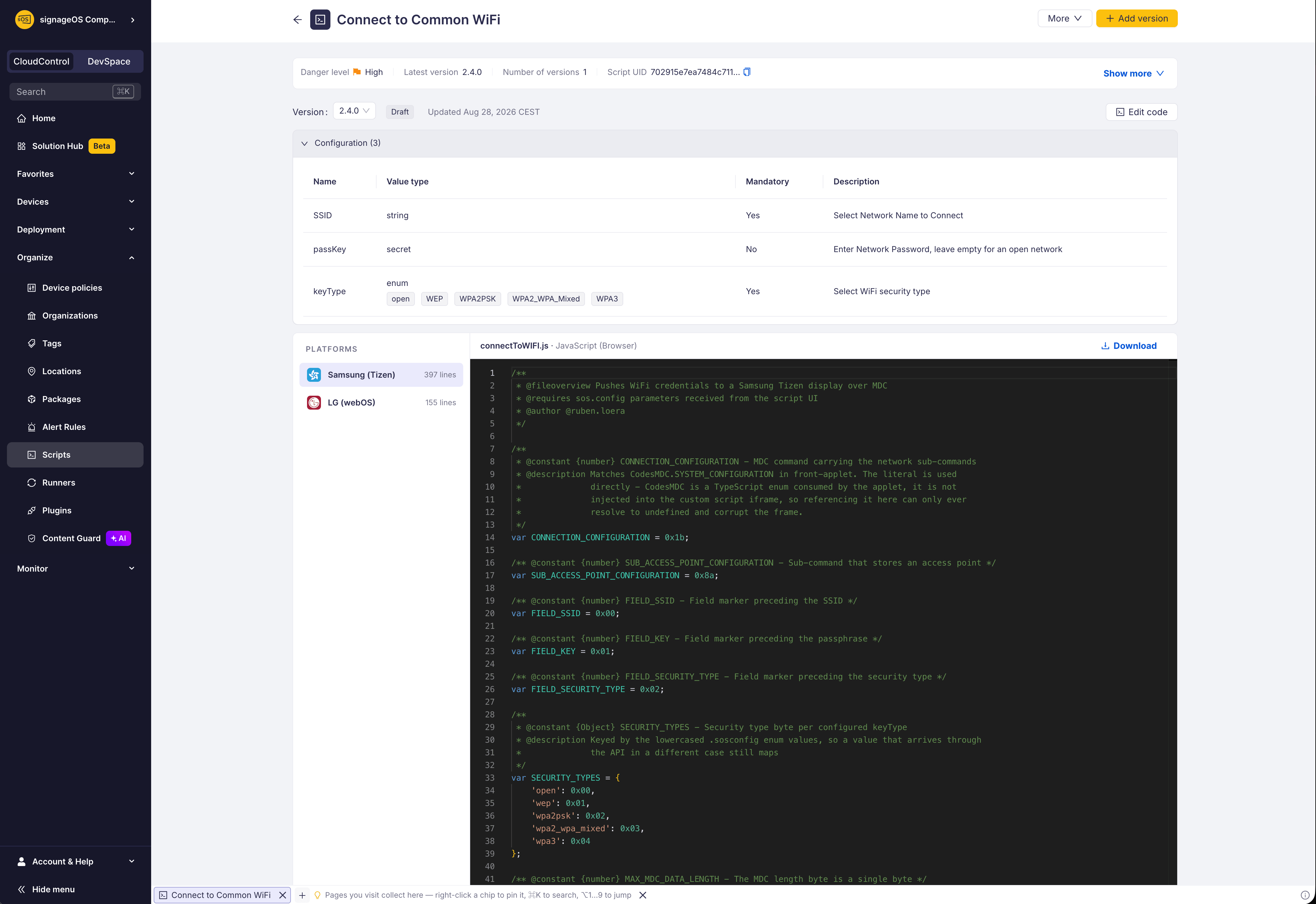This screenshot has width=1316, height=904.
Task: Click the Beta badge next to Solution Hub
Action: pyautogui.click(x=101, y=146)
